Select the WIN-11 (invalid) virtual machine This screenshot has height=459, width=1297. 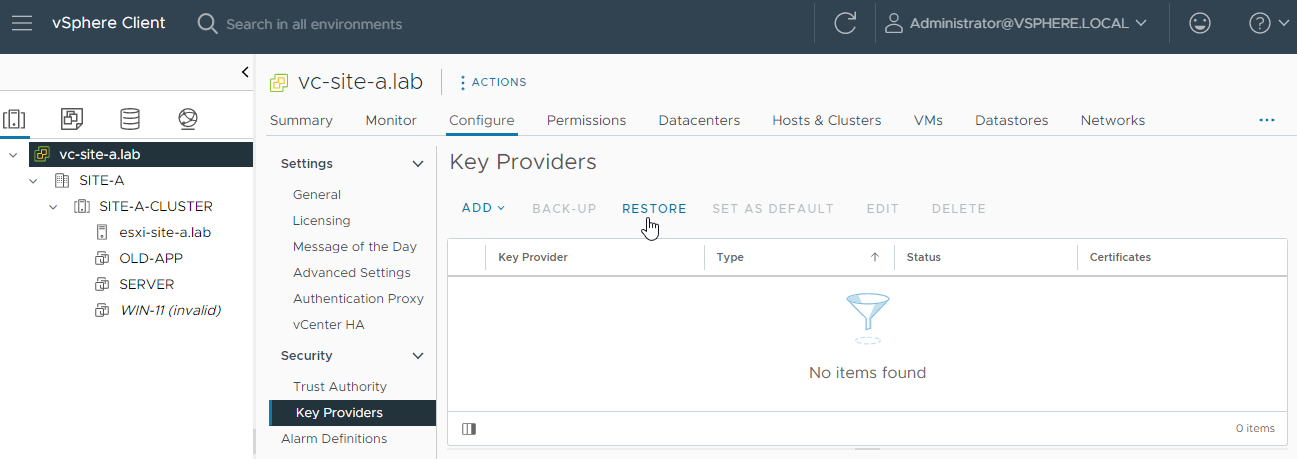(x=170, y=310)
